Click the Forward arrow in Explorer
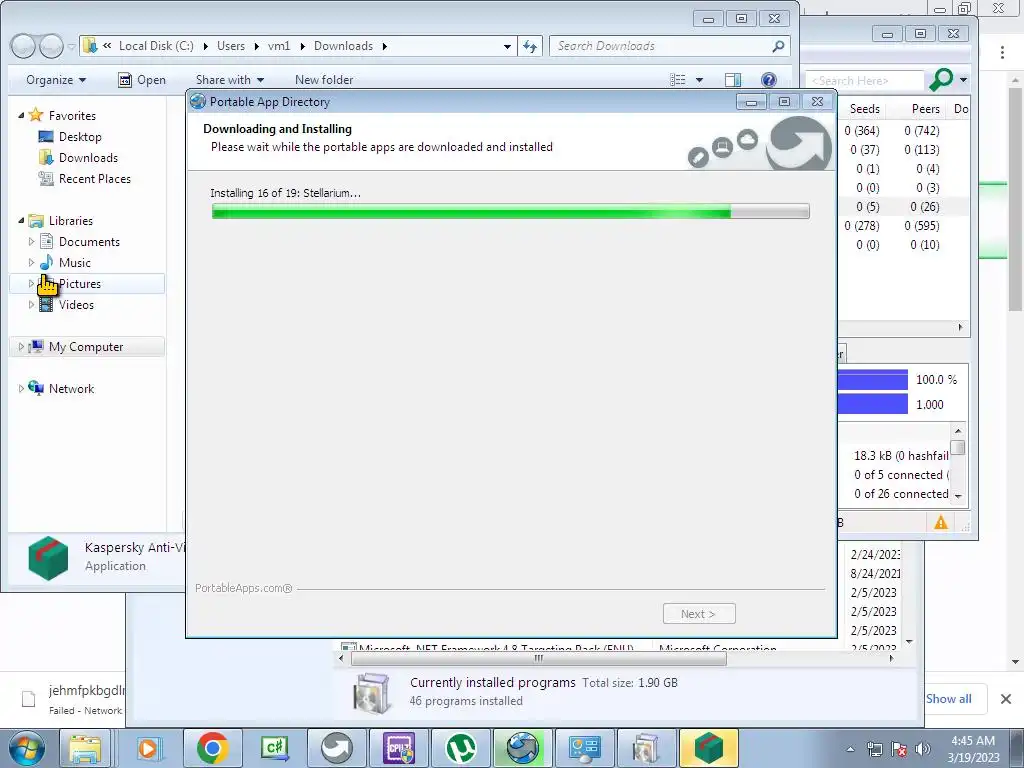Screen dimensions: 1024x768 point(52,46)
